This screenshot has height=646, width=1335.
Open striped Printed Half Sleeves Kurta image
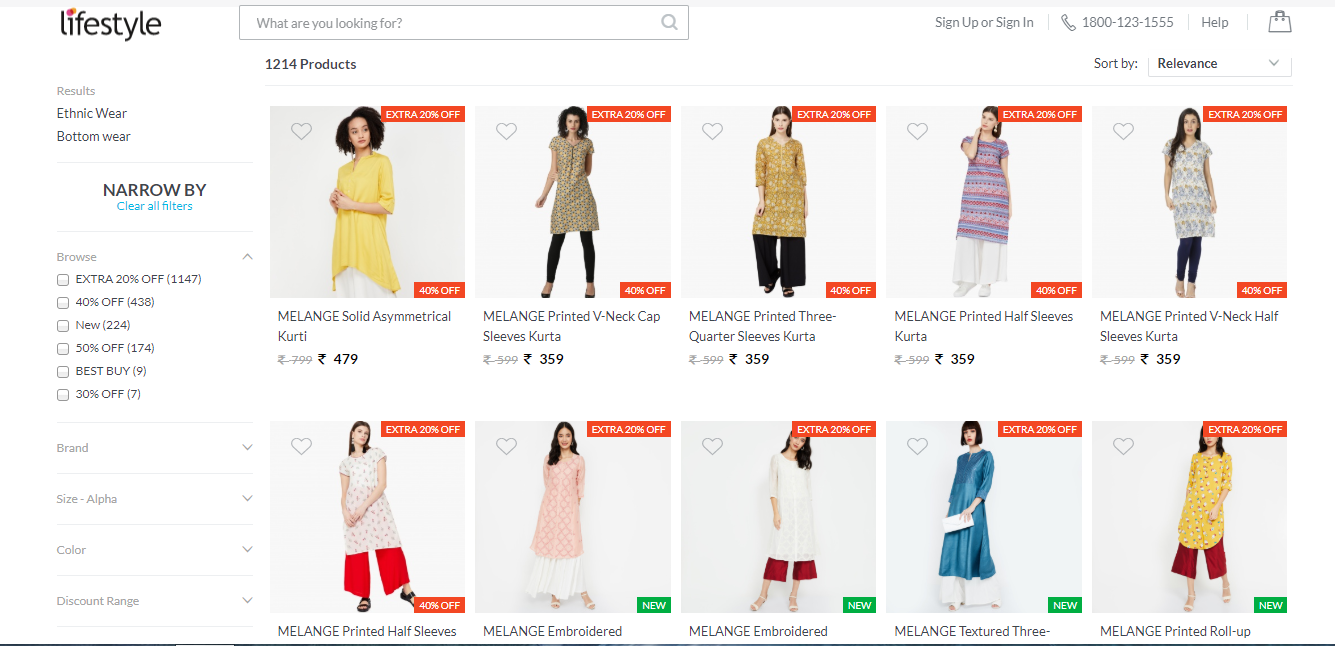pos(984,202)
